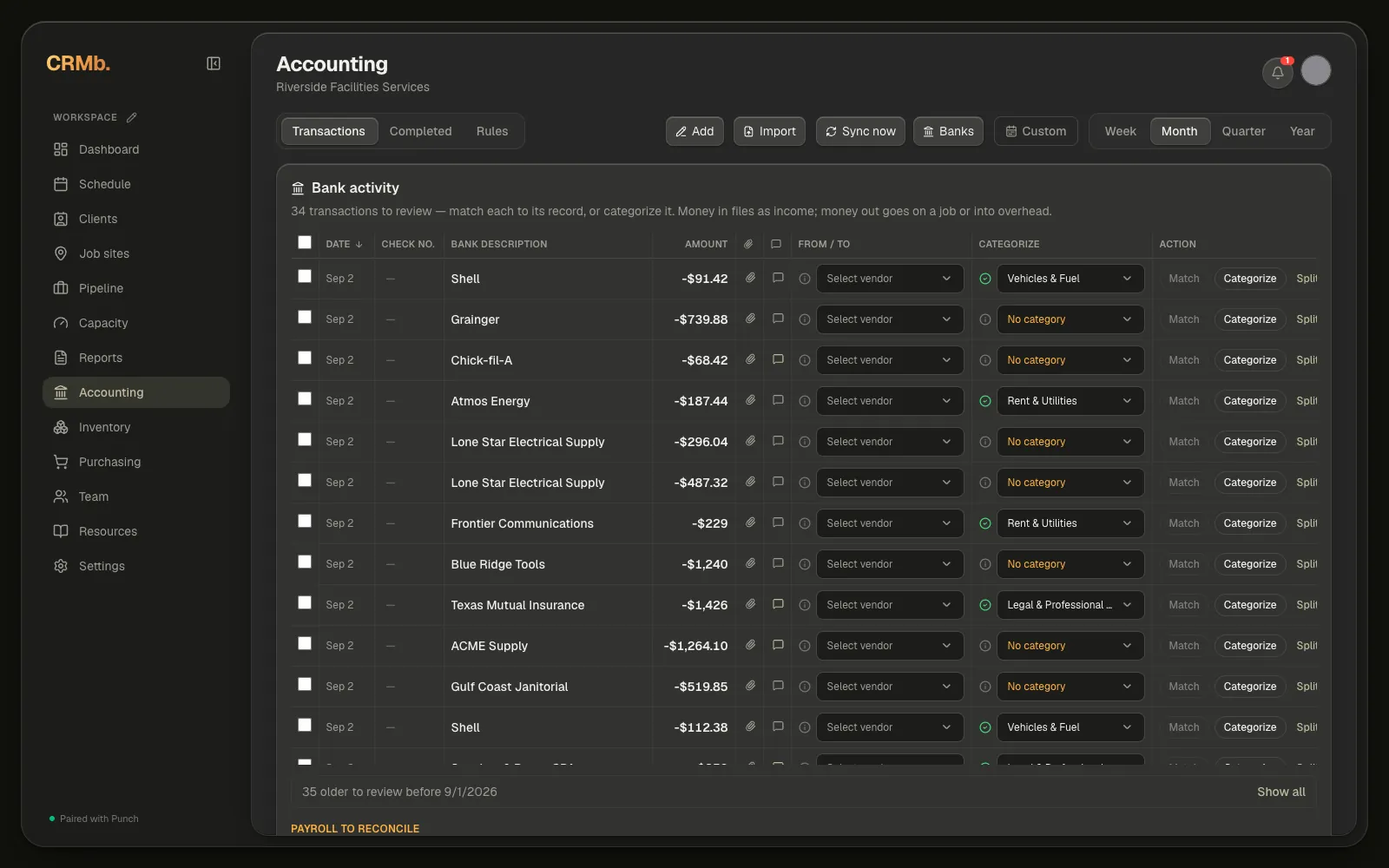The image size is (1389, 868).
Task: Open the notifications bell
Action: click(1278, 72)
